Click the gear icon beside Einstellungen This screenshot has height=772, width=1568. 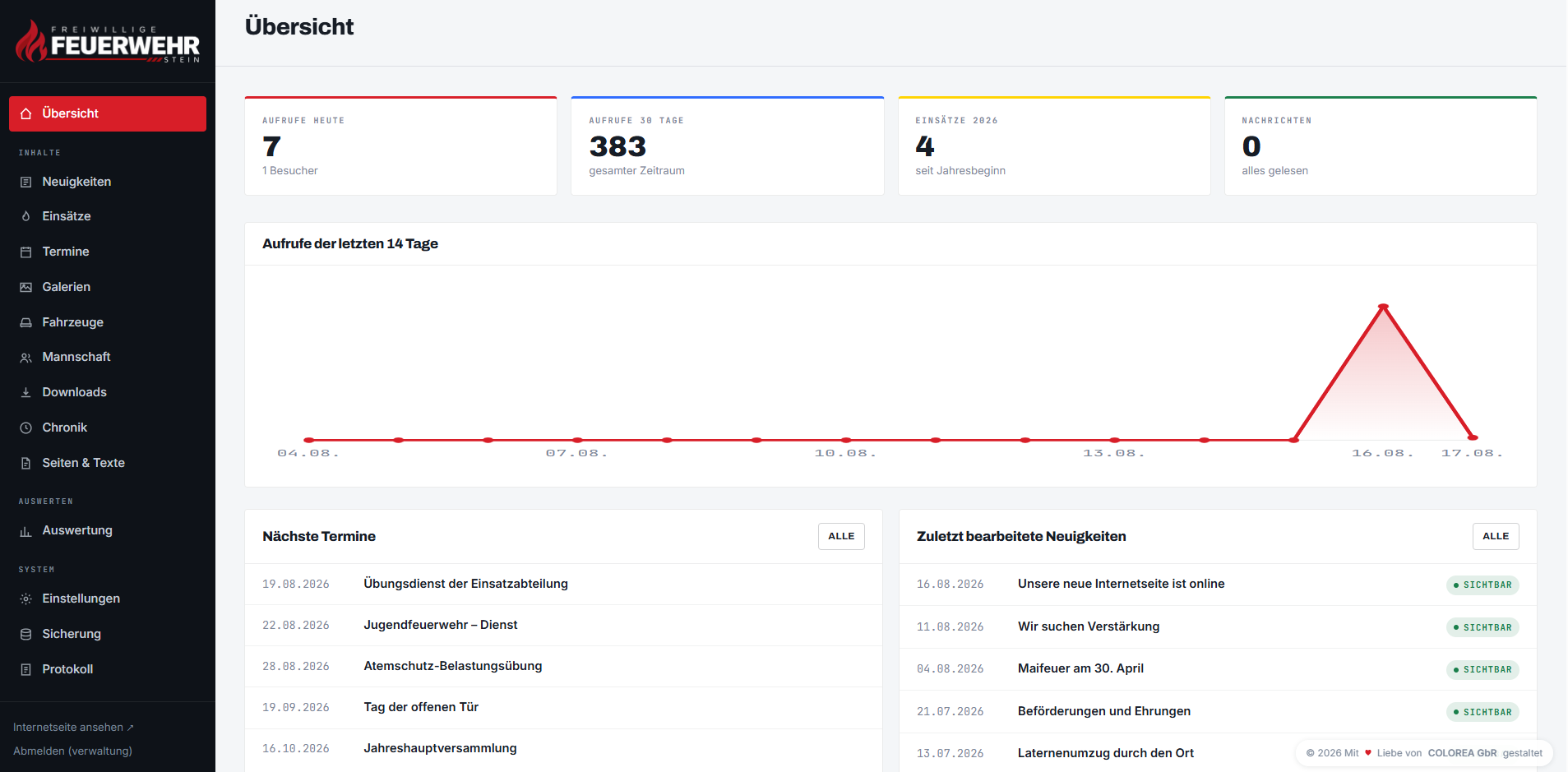pyautogui.click(x=25, y=599)
